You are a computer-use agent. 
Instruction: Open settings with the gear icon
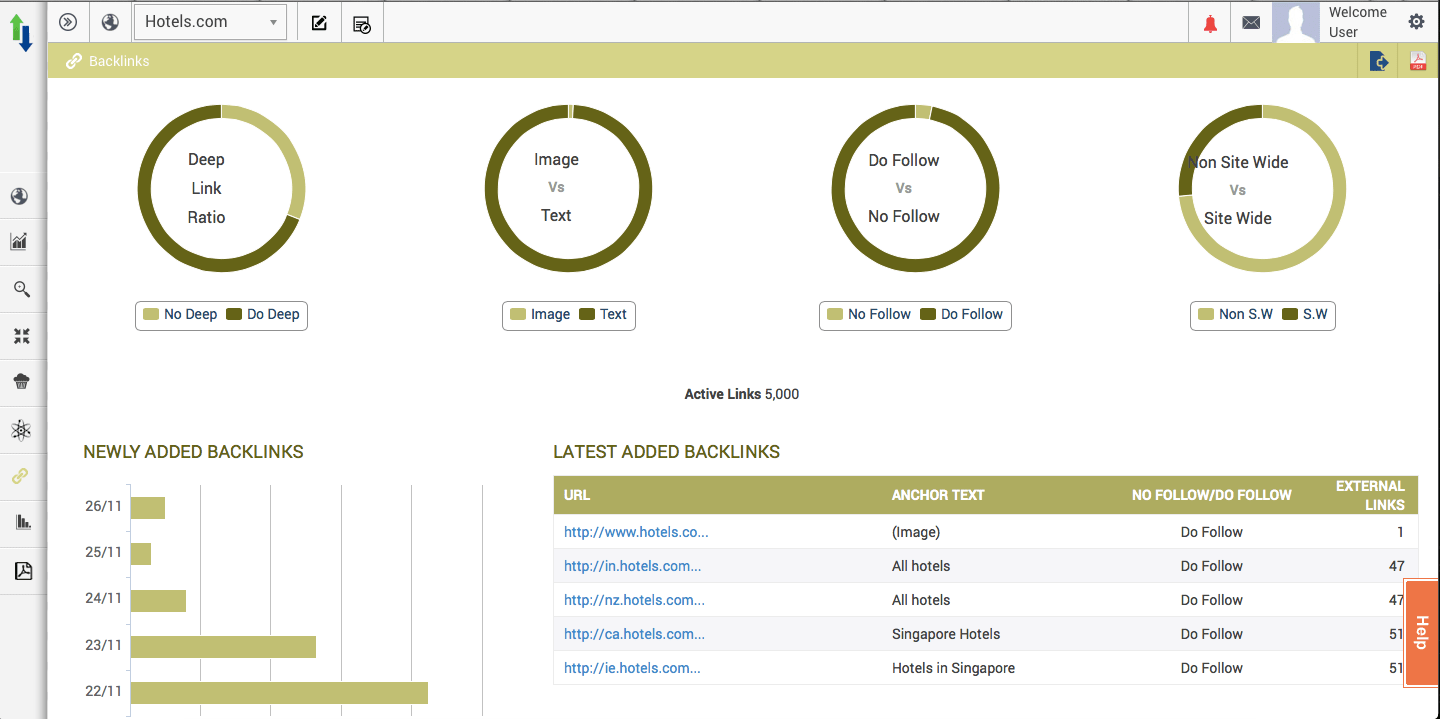(x=1416, y=21)
